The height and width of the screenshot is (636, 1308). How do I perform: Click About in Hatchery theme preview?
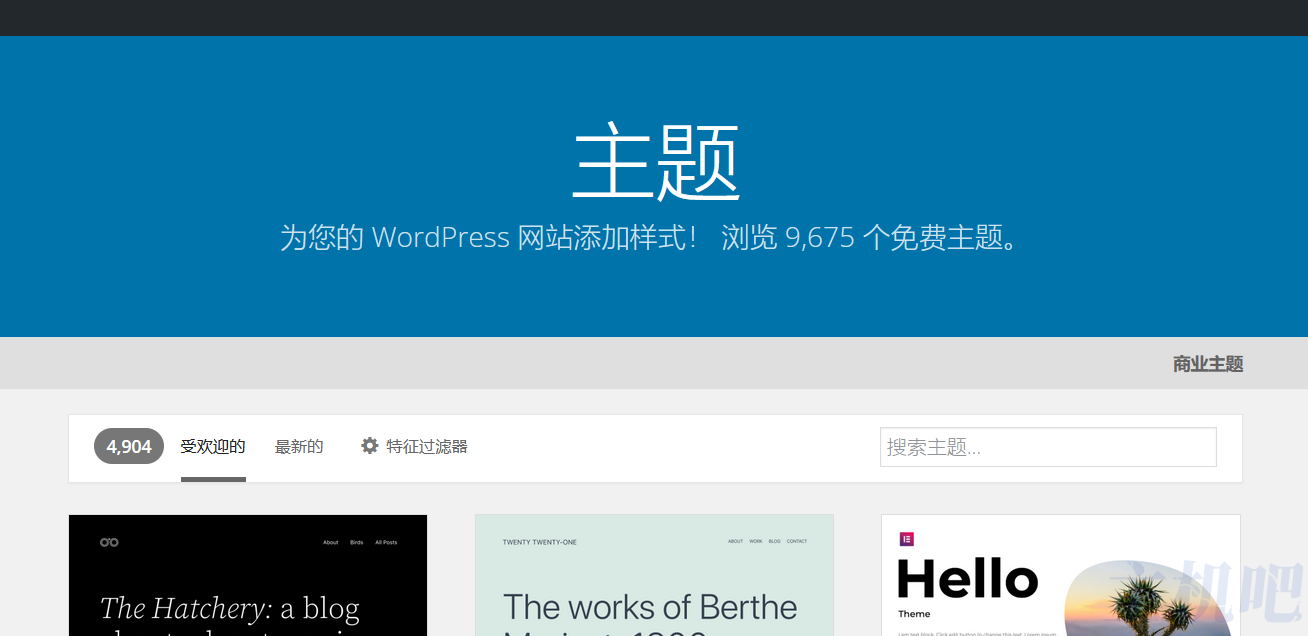coord(331,542)
